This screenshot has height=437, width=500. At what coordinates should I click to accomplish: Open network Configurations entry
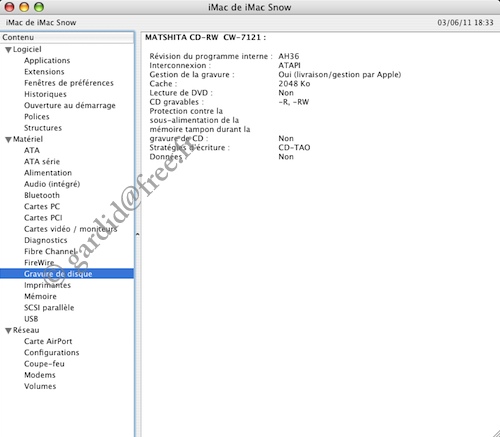pos(51,353)
